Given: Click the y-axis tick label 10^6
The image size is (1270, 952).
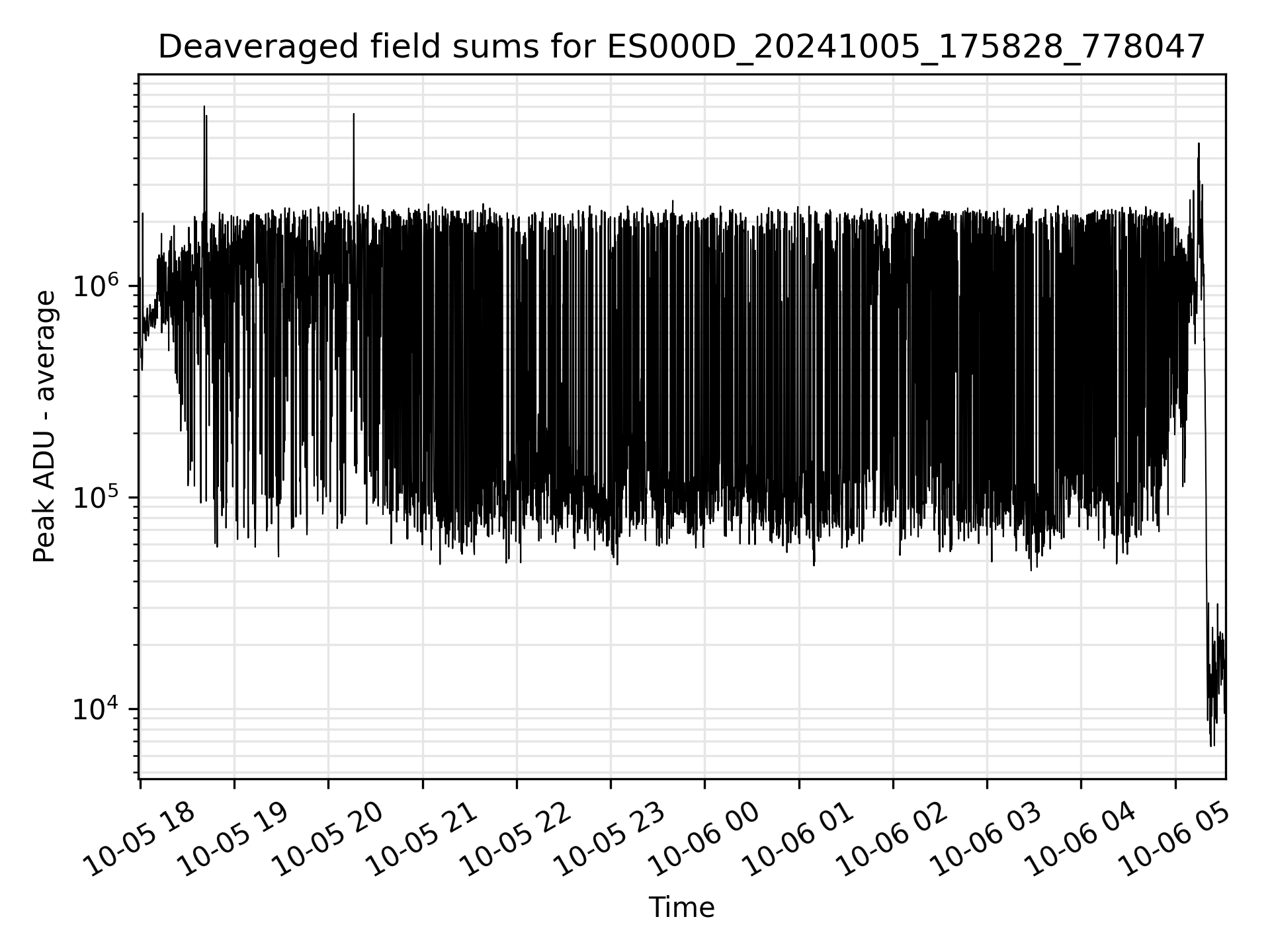Looking at the screenshot, I should click(x=96, y=285).
